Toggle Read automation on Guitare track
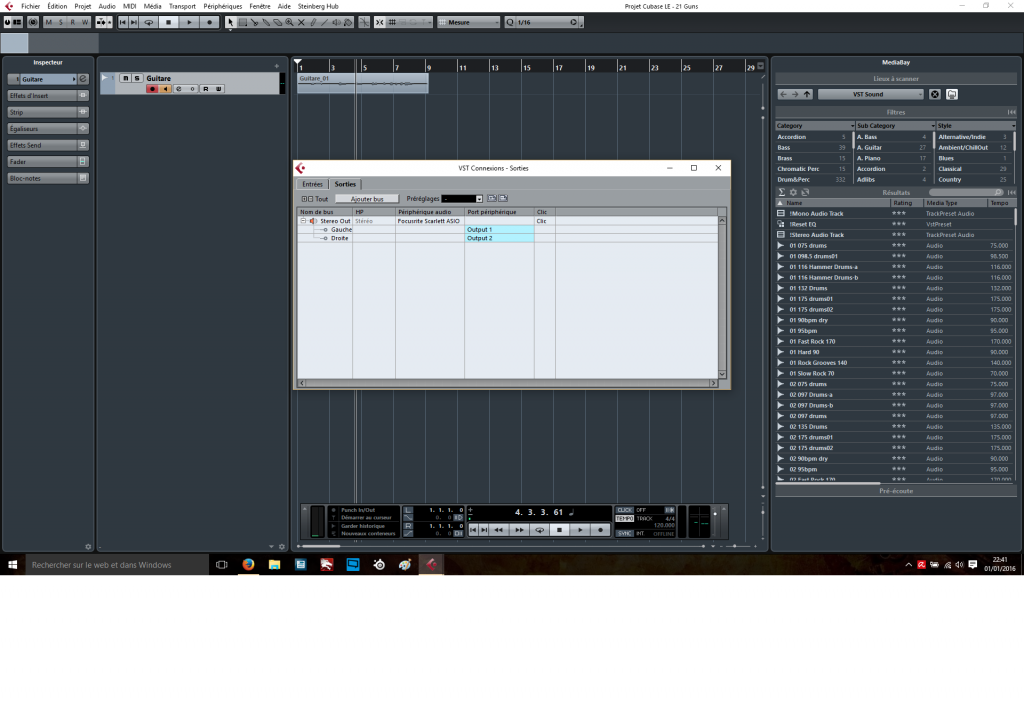 pyautogui.click(x=206, y=89)
